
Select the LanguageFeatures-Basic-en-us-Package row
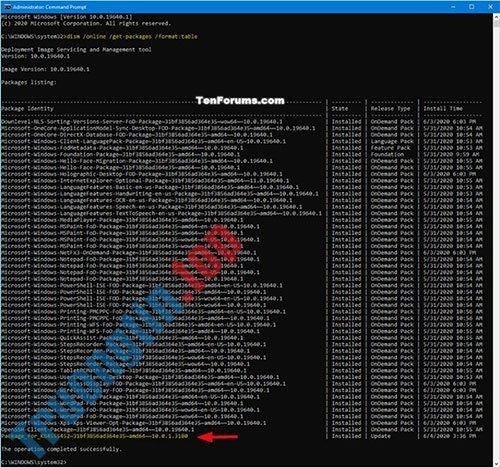(242, 187)
